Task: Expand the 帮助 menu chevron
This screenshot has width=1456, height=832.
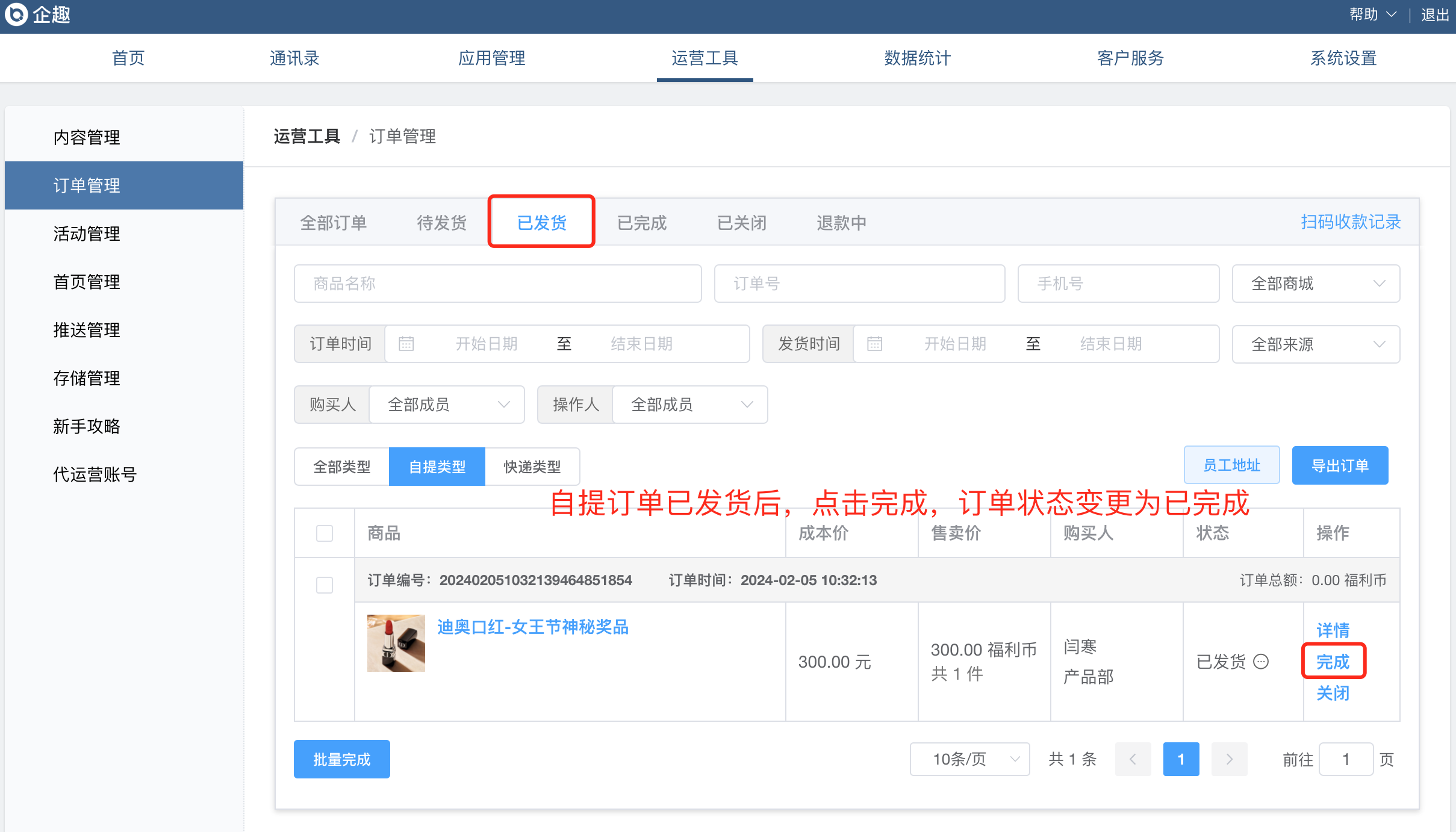Action: click(1392, 14)
